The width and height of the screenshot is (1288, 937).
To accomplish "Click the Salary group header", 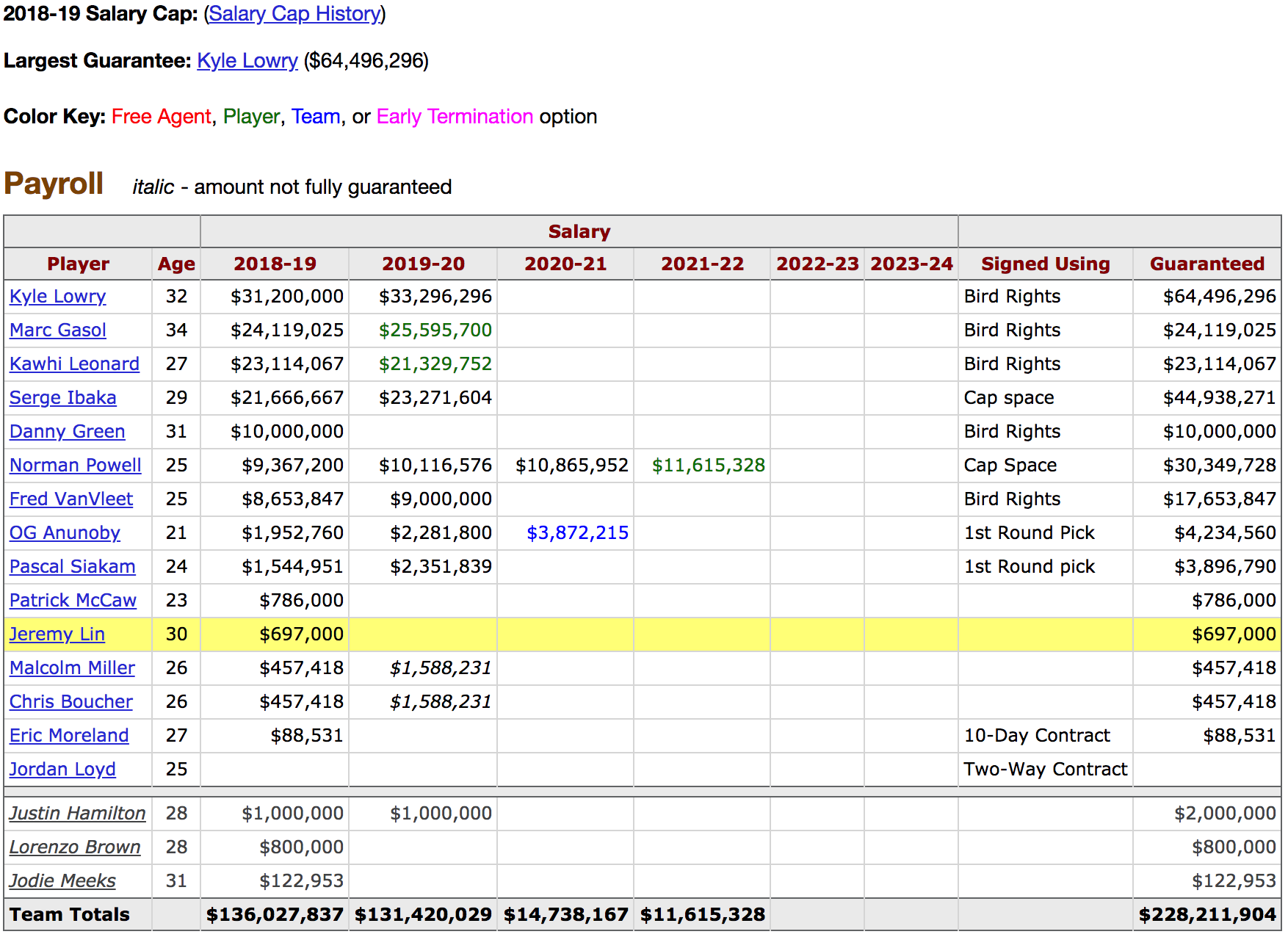I will click(579, 232).
